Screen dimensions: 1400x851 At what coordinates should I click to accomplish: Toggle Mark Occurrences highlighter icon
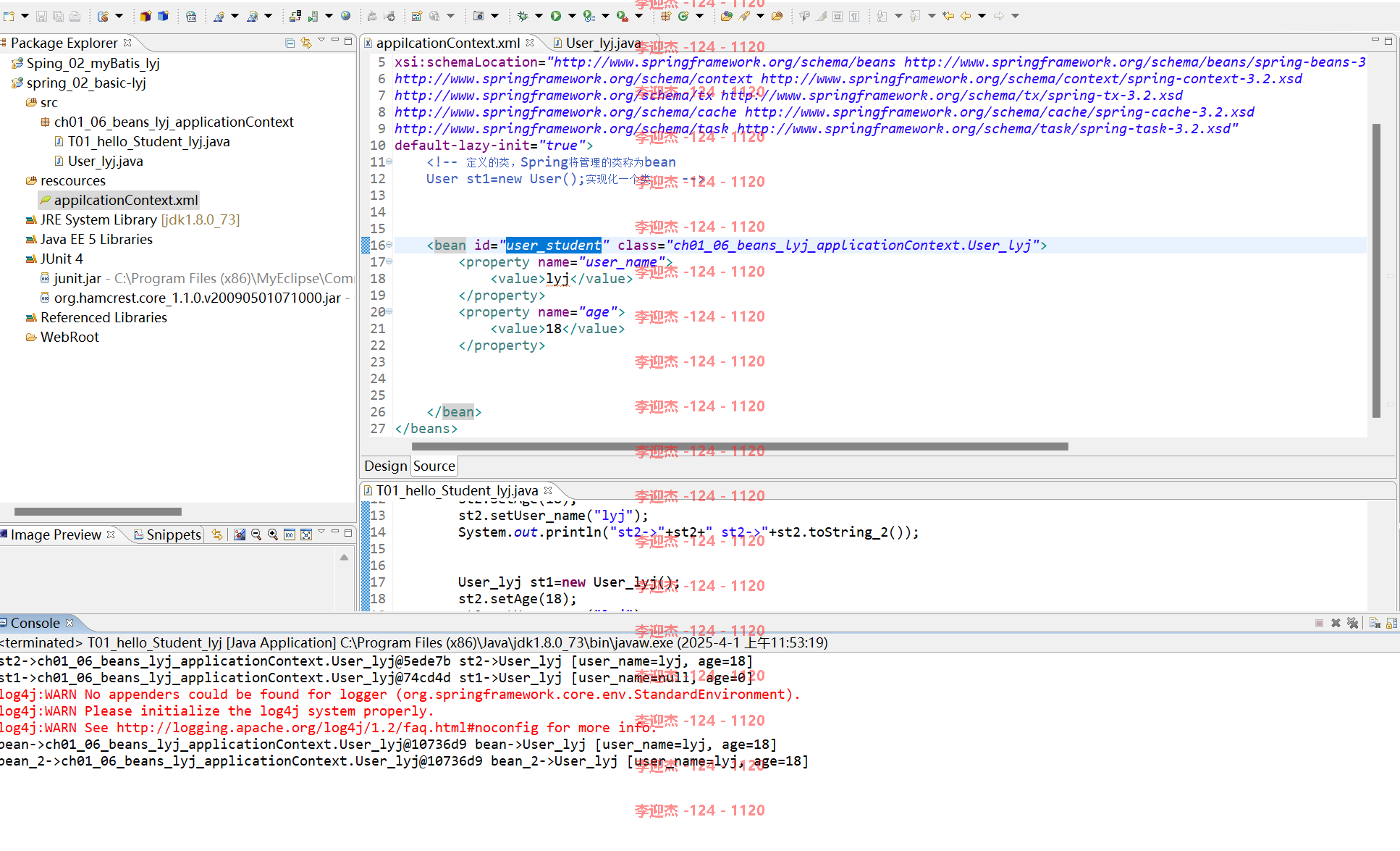pos(821,16)
